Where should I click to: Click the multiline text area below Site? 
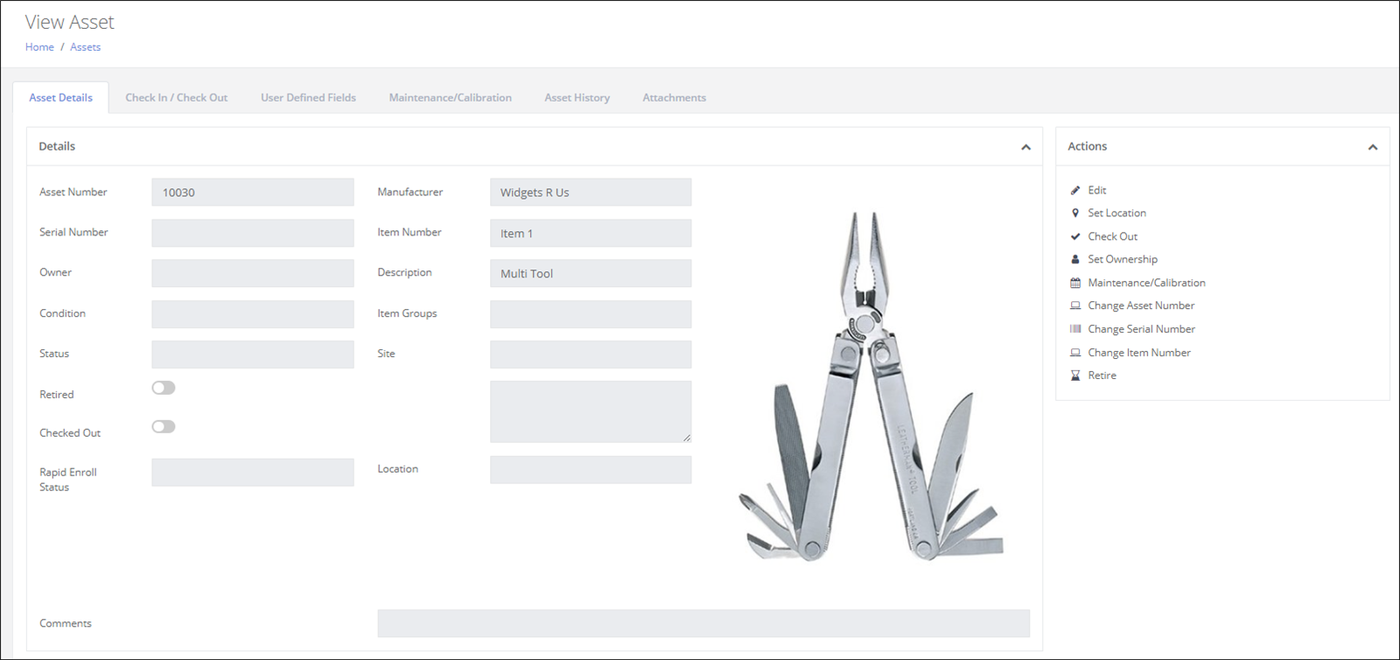point(591,411)
